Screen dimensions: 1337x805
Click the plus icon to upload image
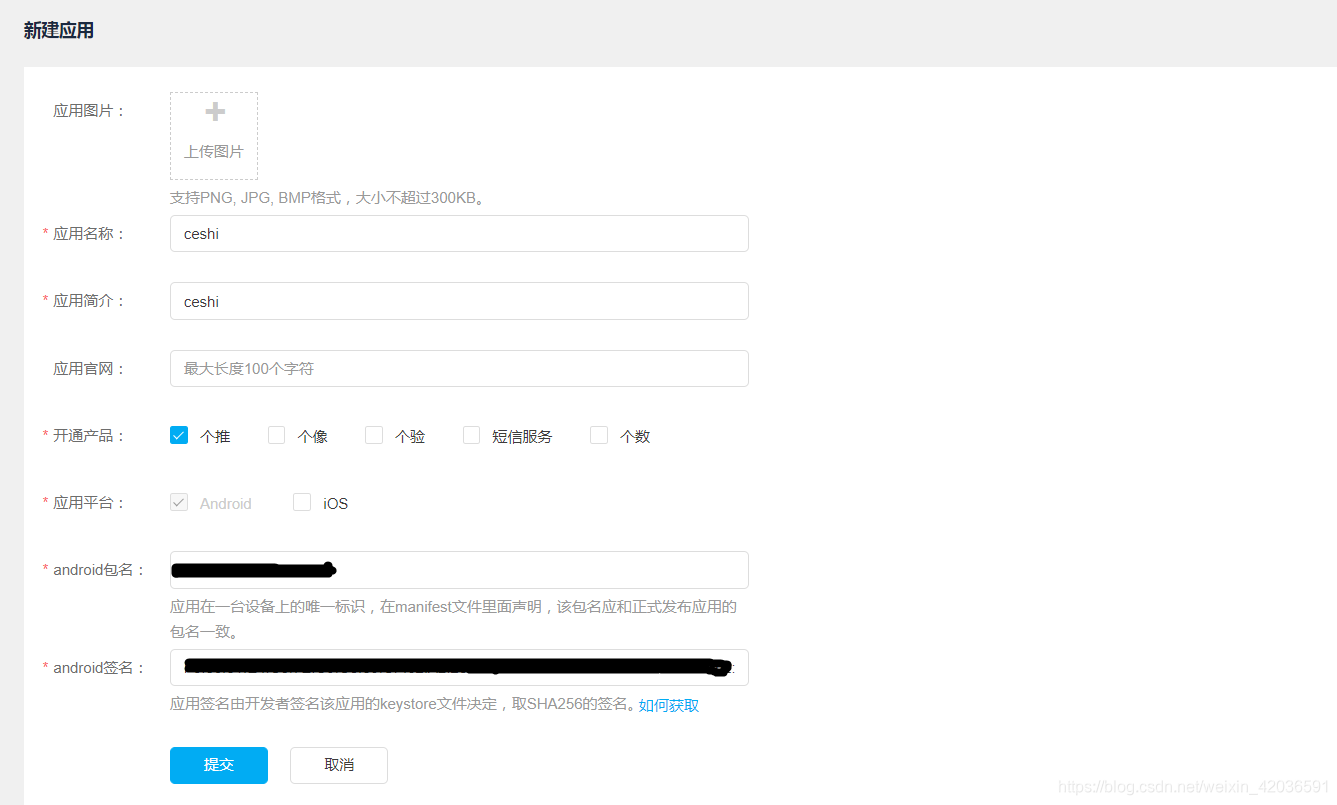(x=214, y=111)
